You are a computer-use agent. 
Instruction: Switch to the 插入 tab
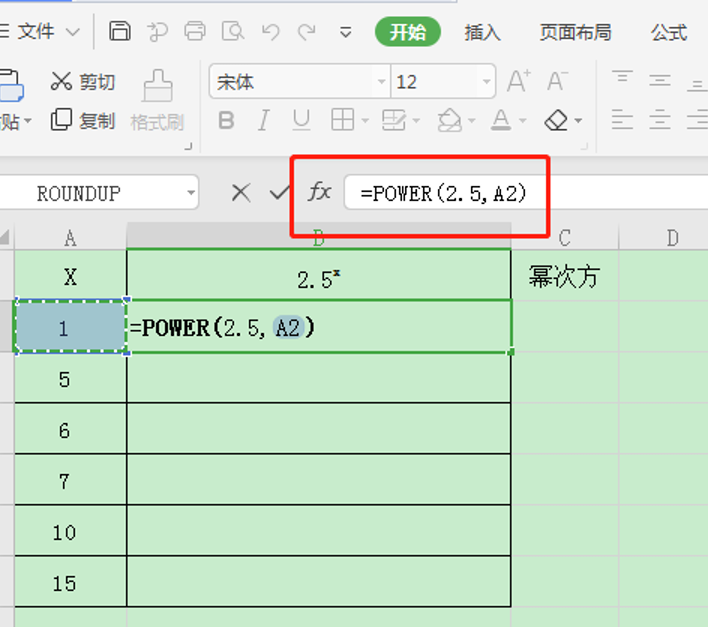coord(482,33)
